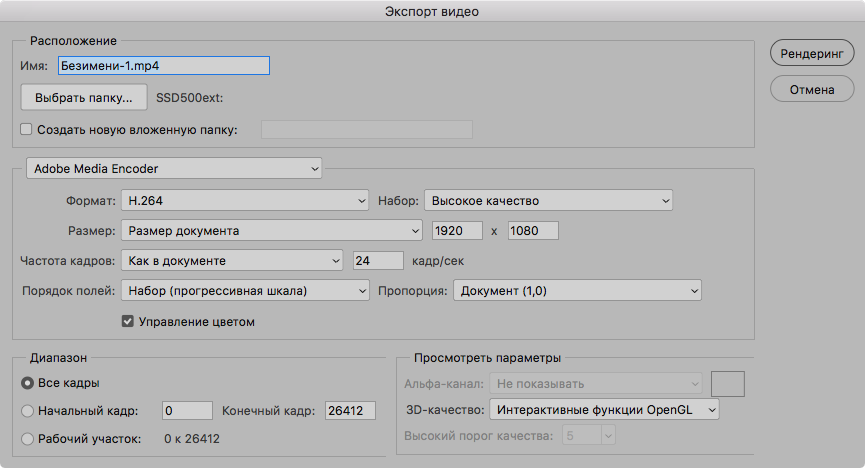
Task: Toggle Управление цветом checkbox
Action: click(127, 321)
